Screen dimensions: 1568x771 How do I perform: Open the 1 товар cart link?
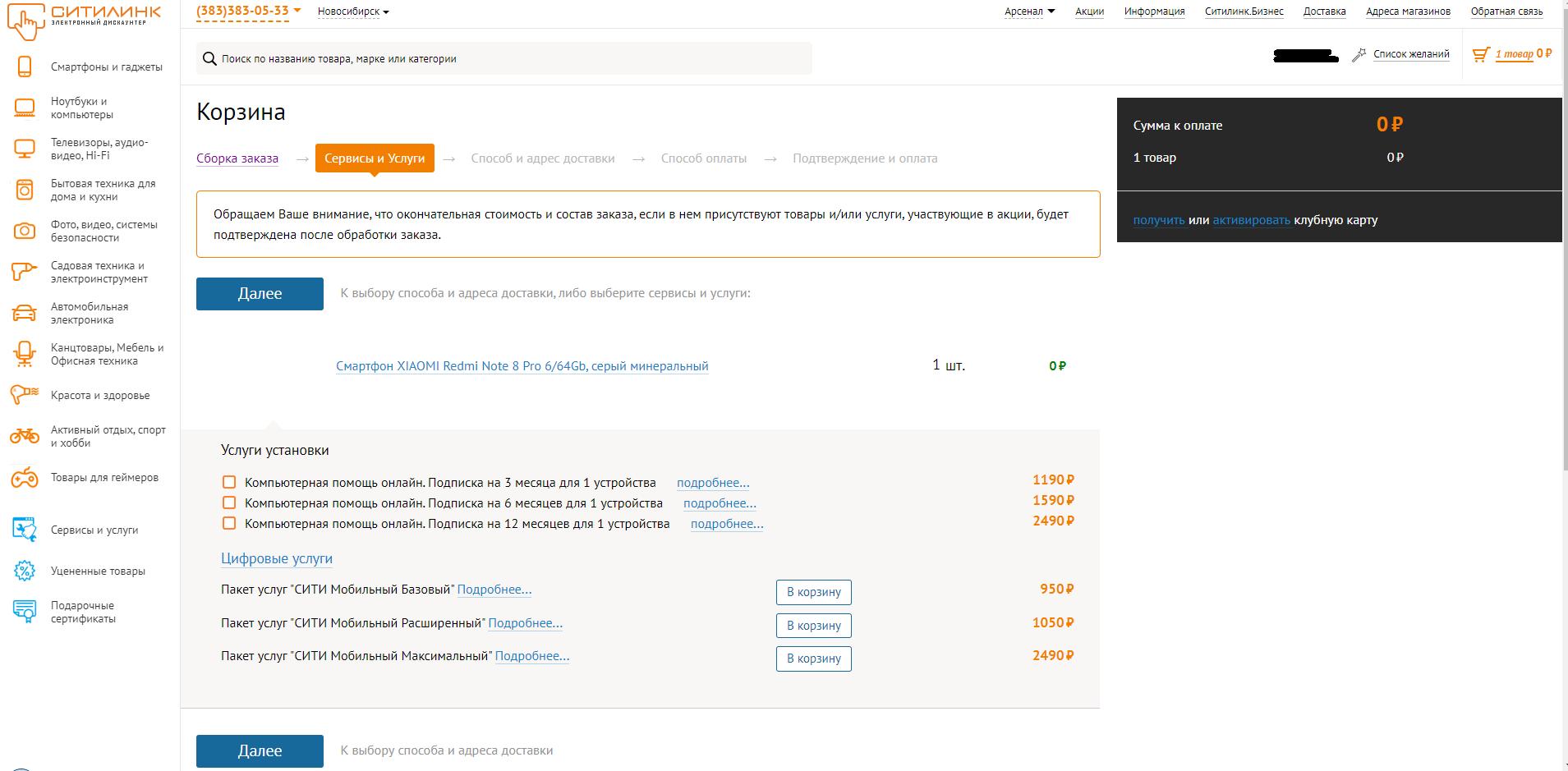coord(1514,54)
